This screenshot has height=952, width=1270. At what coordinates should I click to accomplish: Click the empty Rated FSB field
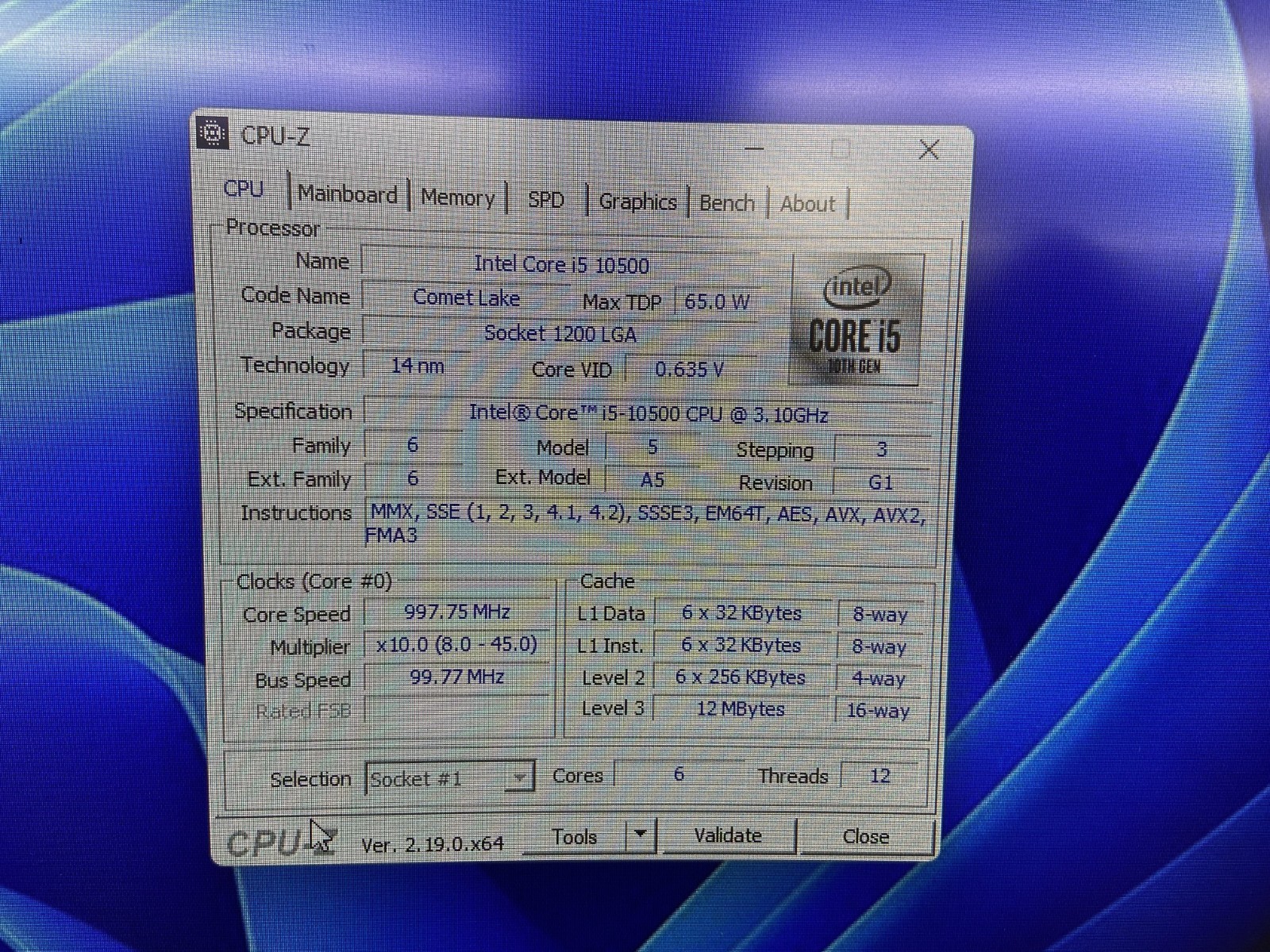tap(456, 709)
